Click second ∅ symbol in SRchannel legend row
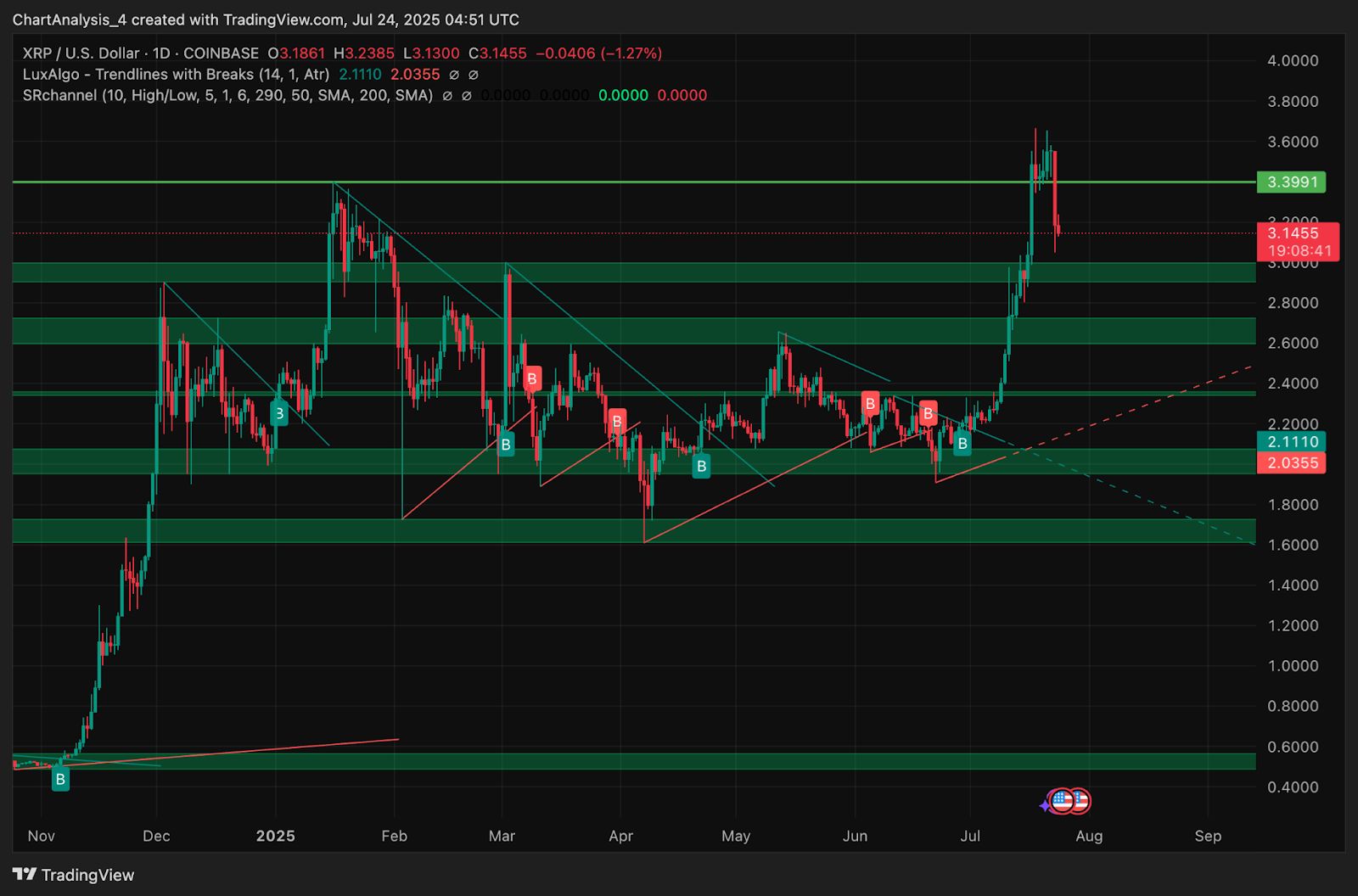This screenshot has width=1358, height=896. click(x=466, y=96)
